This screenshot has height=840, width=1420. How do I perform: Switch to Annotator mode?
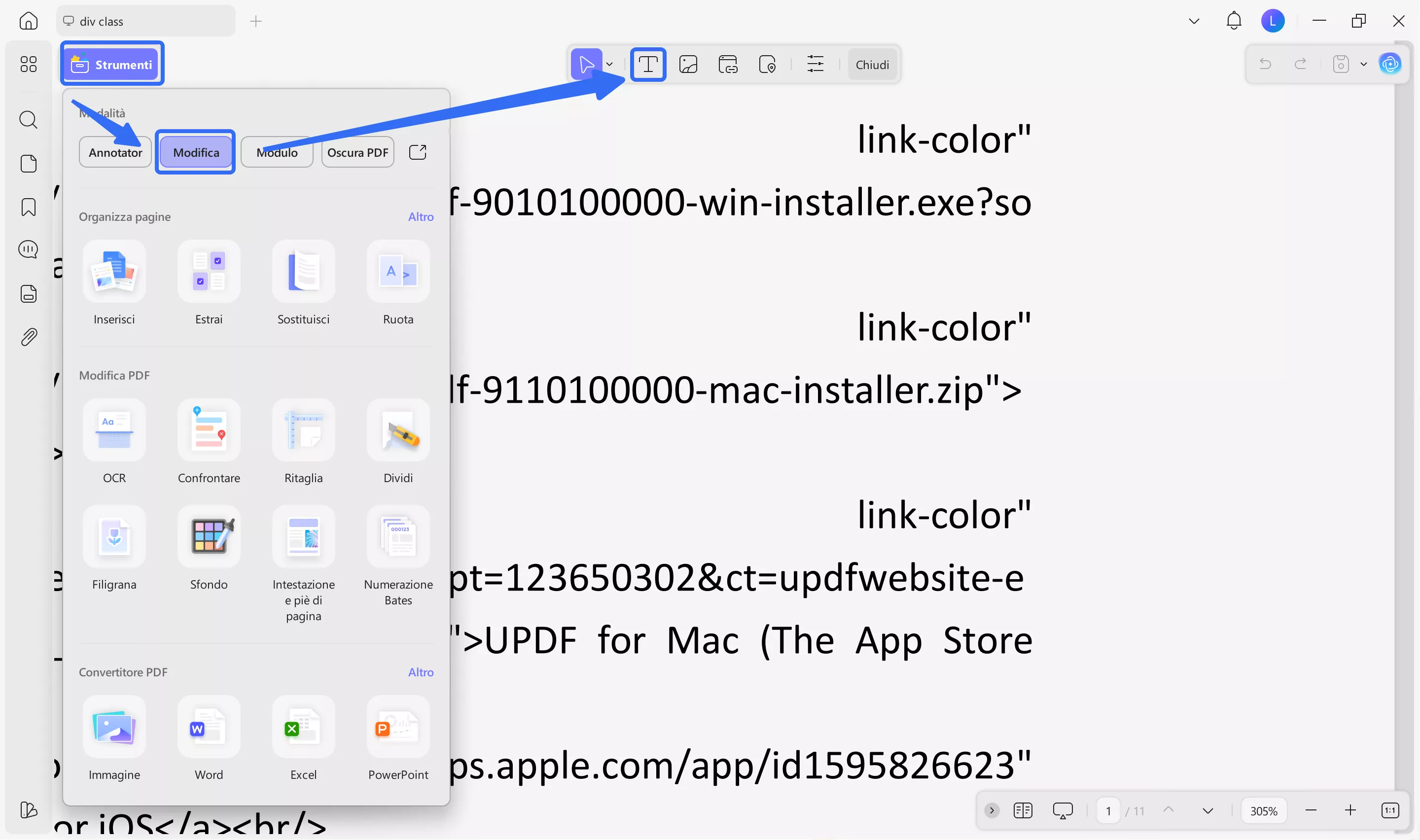click(x=115, y=152)
